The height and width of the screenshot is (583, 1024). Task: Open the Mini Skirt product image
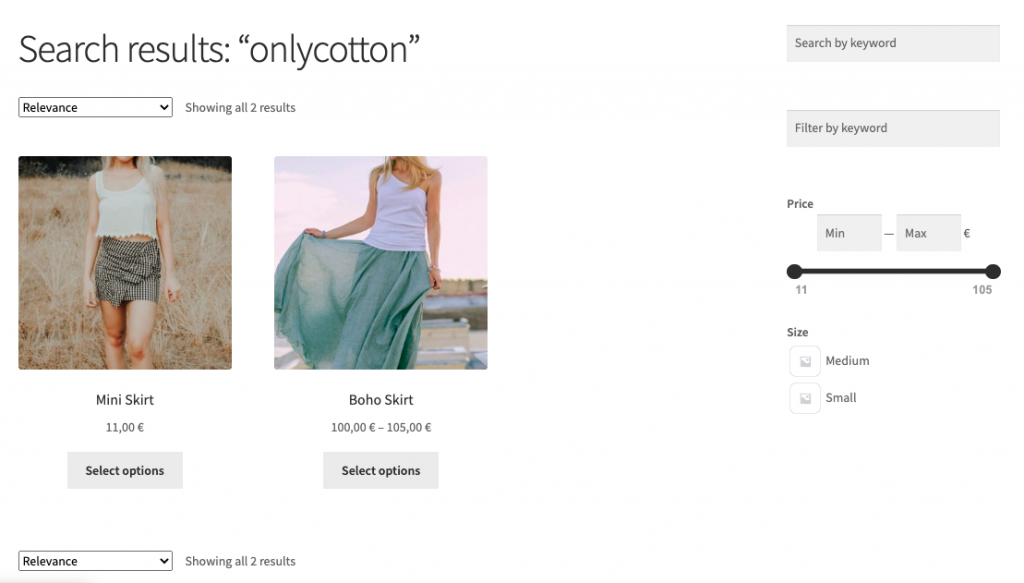125,262
